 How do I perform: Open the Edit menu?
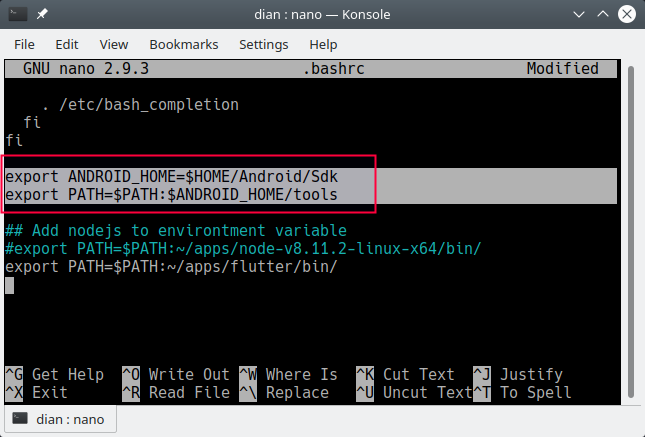point(67,45)
